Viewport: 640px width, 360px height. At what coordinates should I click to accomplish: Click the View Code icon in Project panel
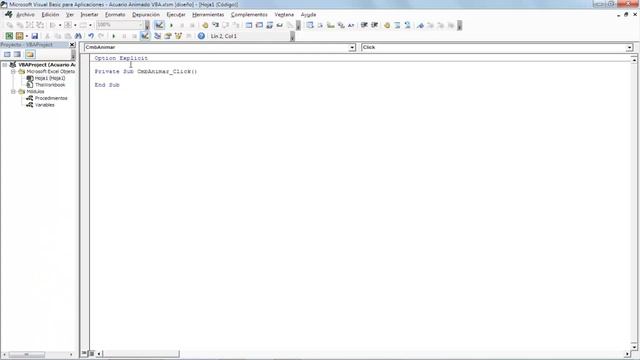pos(7,54)
